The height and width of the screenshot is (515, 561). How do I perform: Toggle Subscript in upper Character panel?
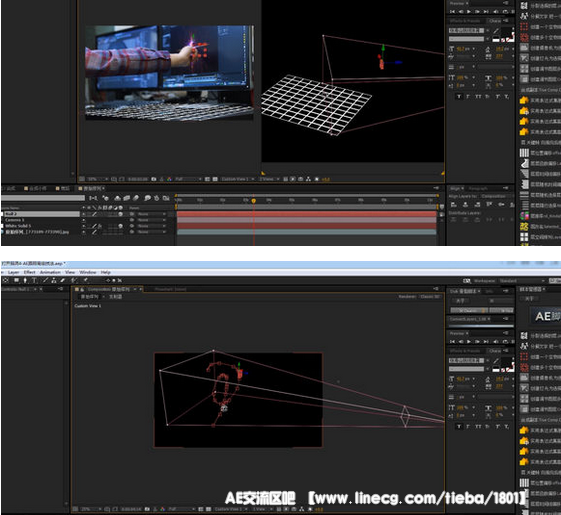pyautogui.click(x=506, y=97)
